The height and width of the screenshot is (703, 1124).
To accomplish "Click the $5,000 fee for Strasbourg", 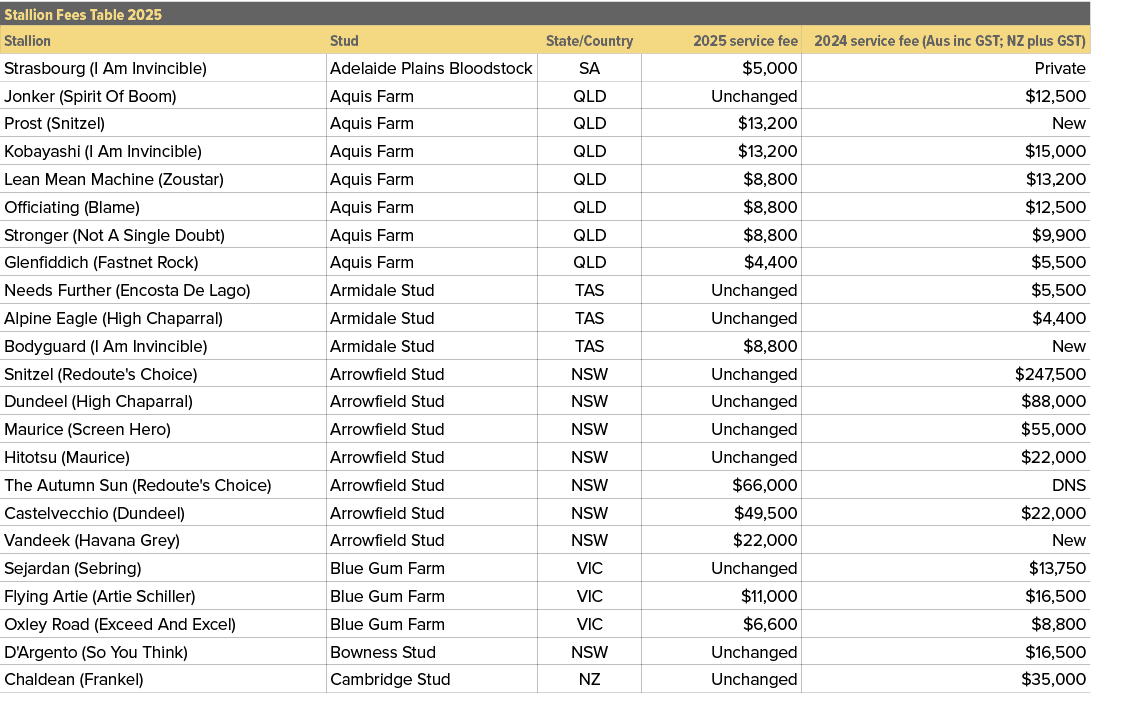I will coord(769,68).
